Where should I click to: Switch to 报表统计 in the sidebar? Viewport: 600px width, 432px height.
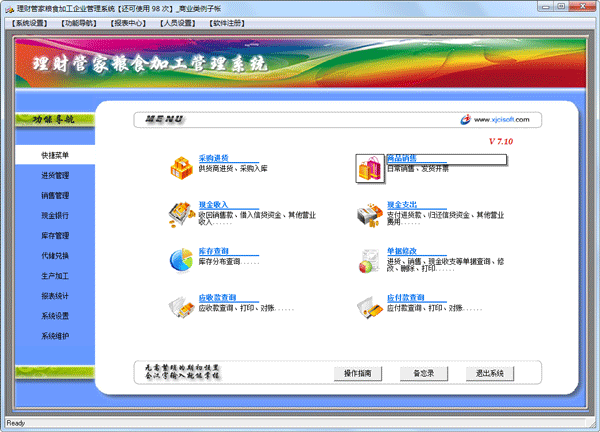(55, 296)
